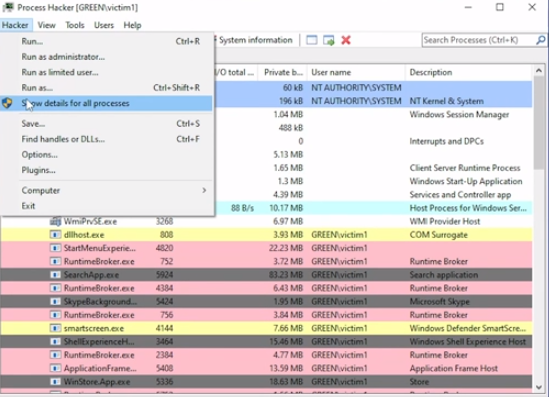Image resolution: width=549 pixels, height=397 pixels.
Task: Select ShellExperienceH... process row
Action: point(266,341)
